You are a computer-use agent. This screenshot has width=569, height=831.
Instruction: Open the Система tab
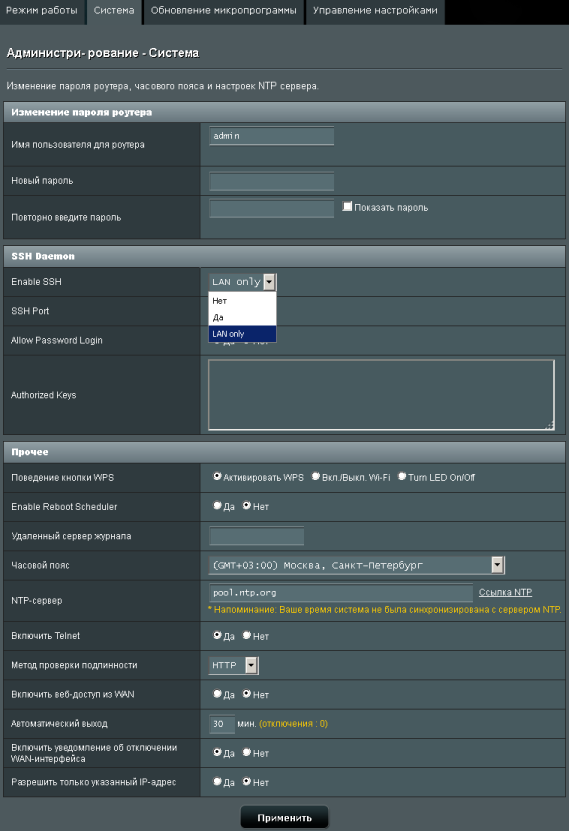(x=114, y=11)
